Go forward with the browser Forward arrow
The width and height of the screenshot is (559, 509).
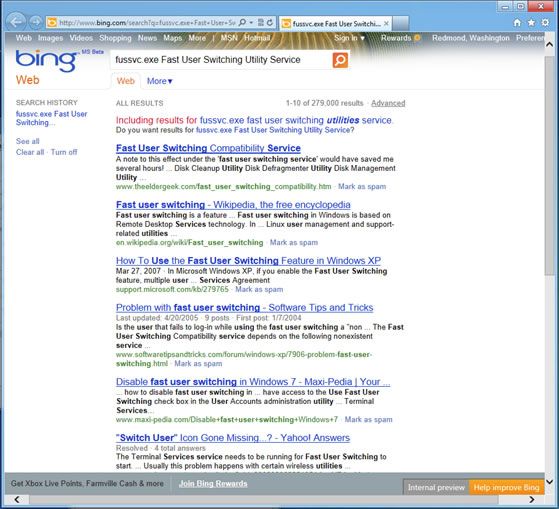35,22
